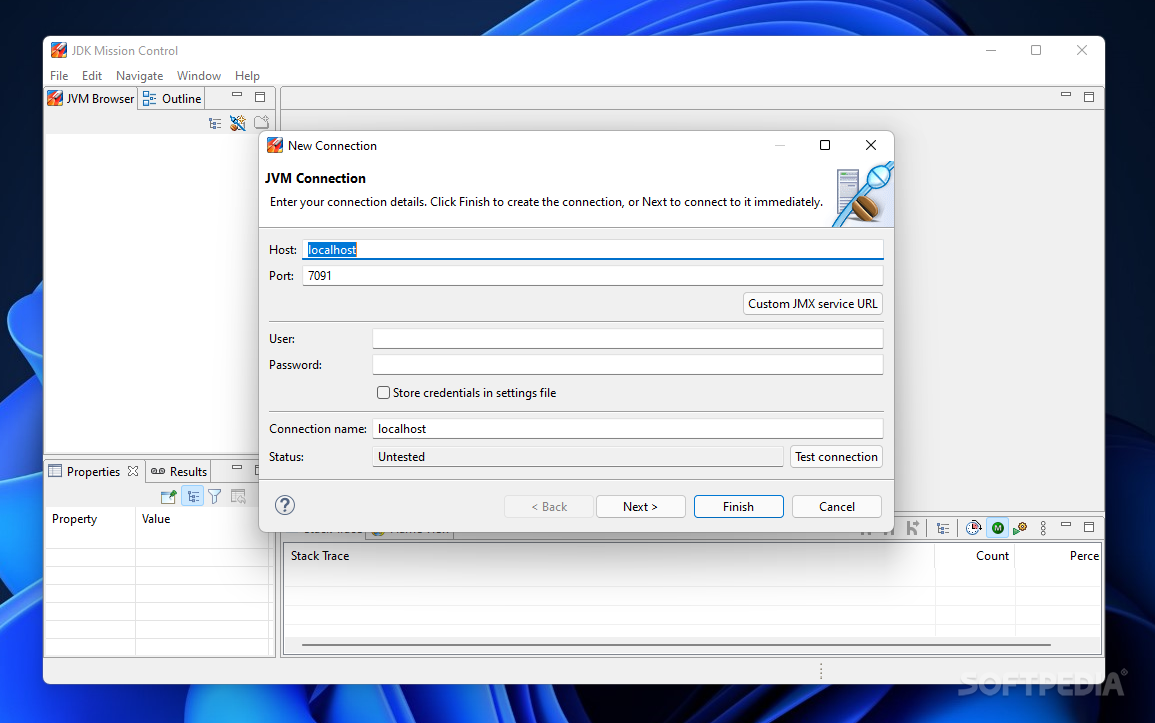Image resolution: width=1155 pixels, height=723 pixels.
Task: Click the Status field showing Untested
Action: click(x=578, y=456)
